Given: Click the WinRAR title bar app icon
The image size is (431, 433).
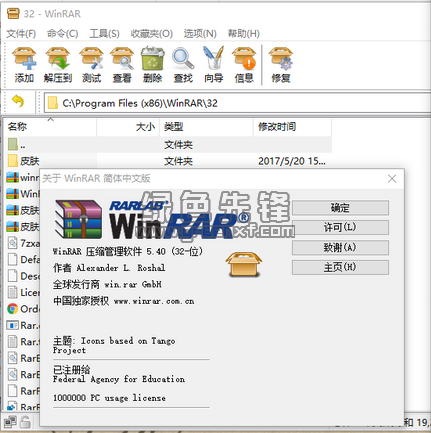Looking at the screenshot, I should coord(13,14).
